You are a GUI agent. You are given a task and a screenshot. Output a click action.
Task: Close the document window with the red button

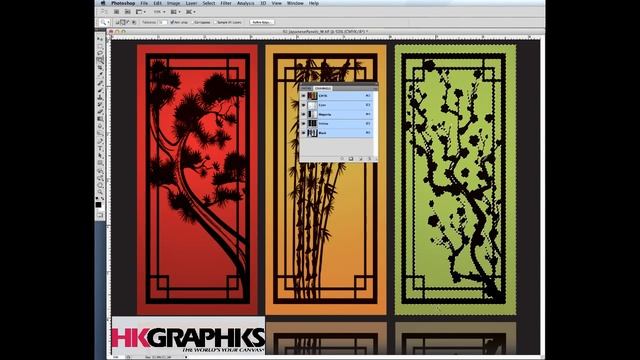pos(111,31)
